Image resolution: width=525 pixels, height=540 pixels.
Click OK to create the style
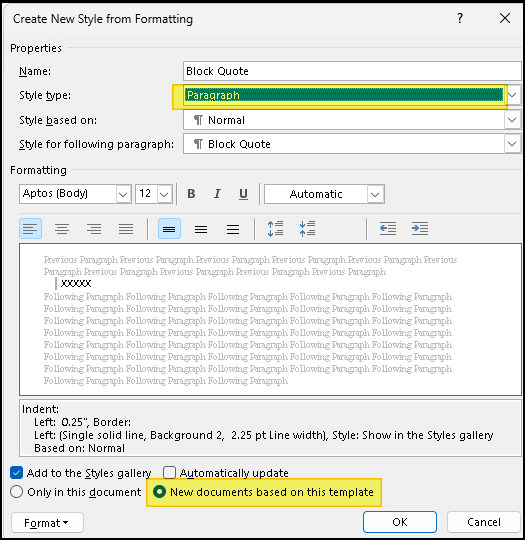click(x=400, y=522)
